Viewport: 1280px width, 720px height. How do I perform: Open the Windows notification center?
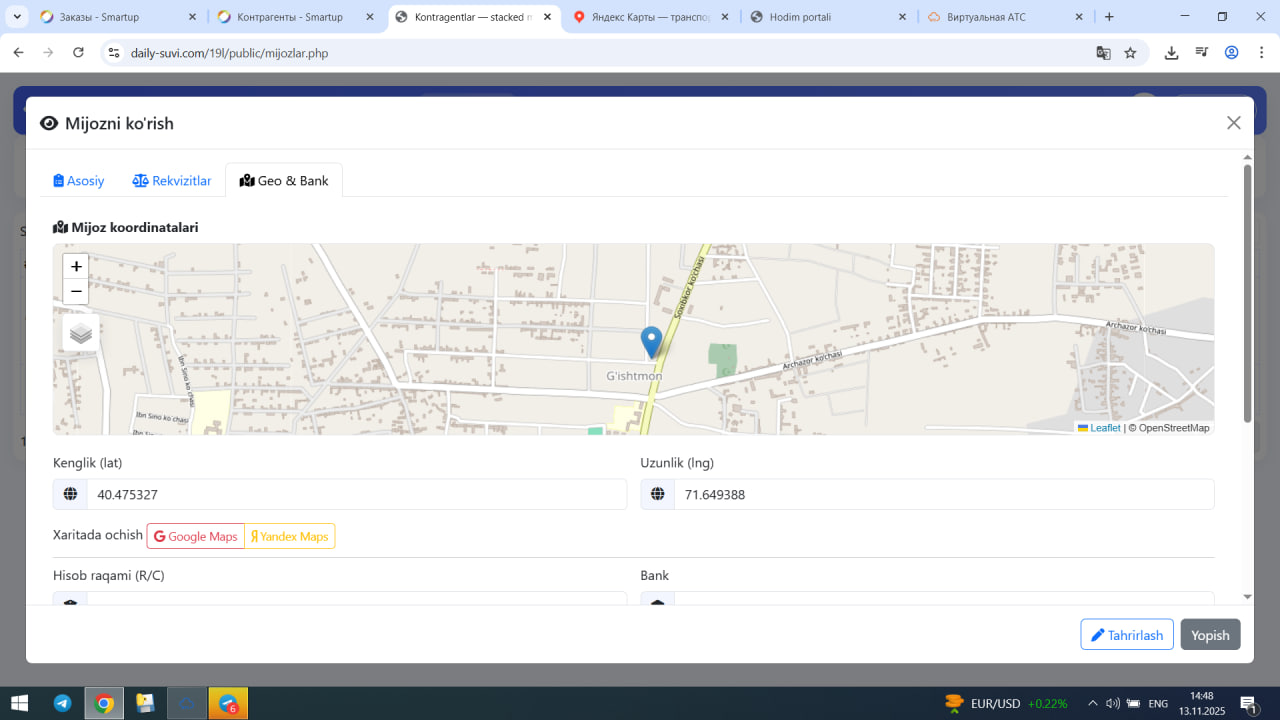point(1248,704)
